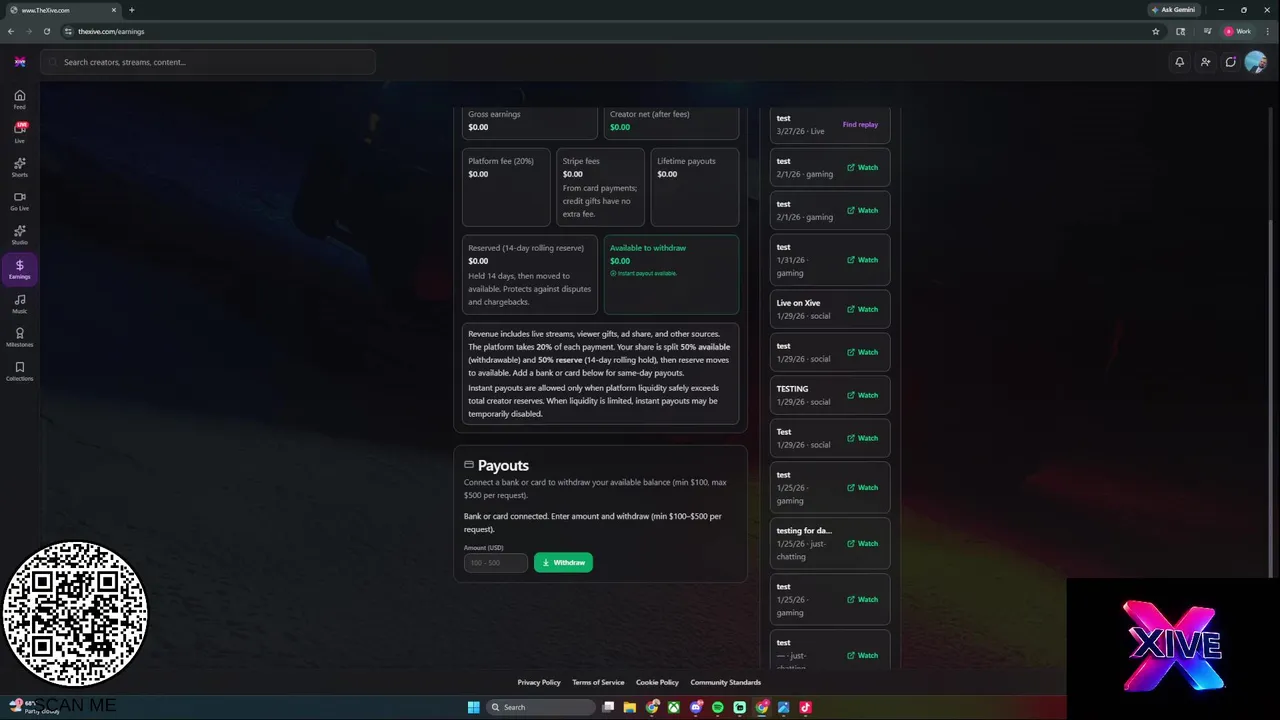Viewport: 1280px width, 720px height.
Task: Open the notifications bell
Action: [x=1179, y=62]
